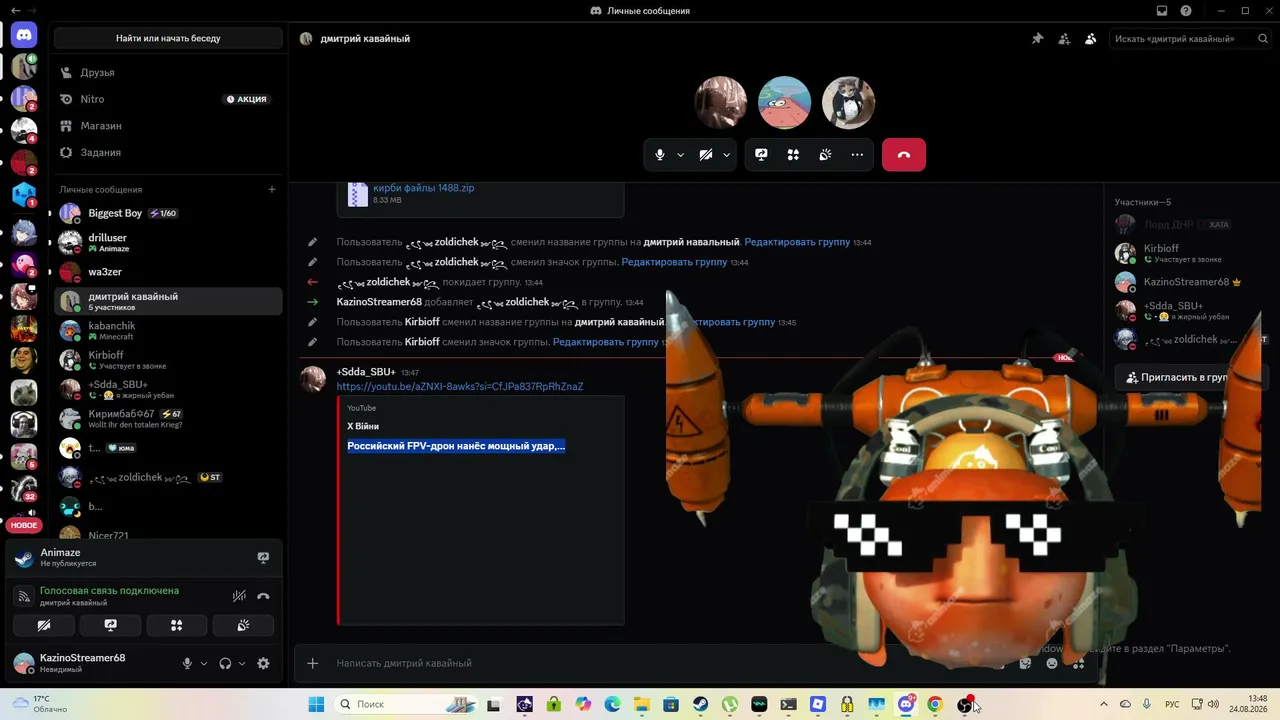
Task: Open Discord inbox icon in title bar
Action: (x=1162, y=11)
